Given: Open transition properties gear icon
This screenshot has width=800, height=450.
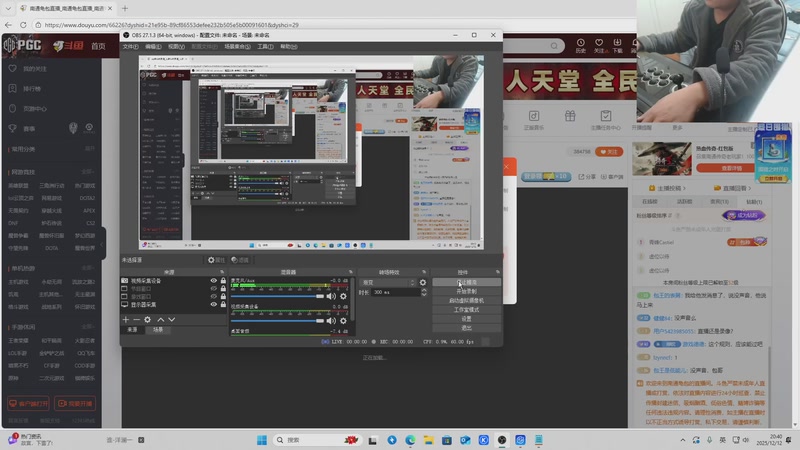Looking at the screenshot, I should 423,282.
